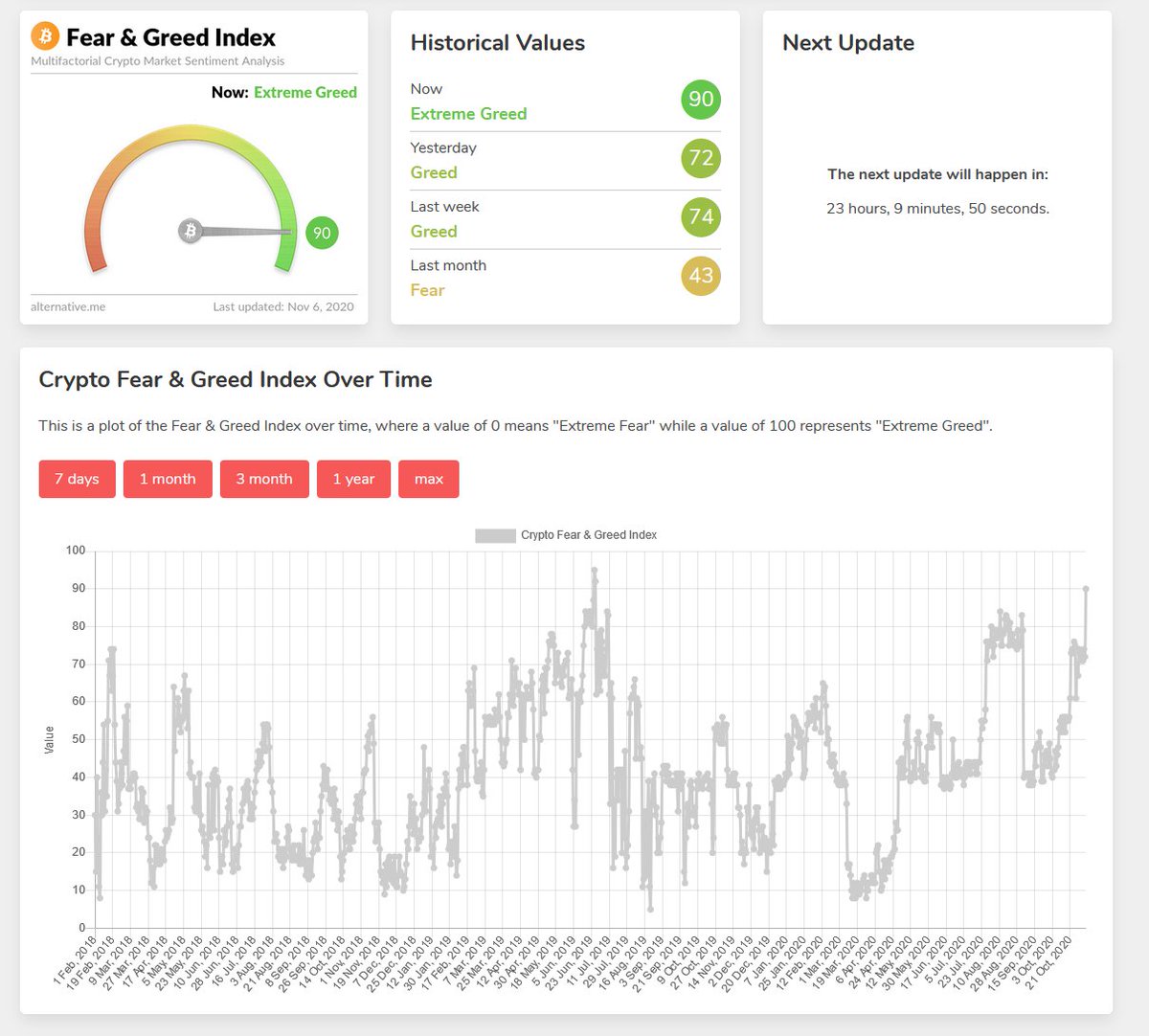1149x1036 pixels.
Task: Click the yellow 43 badge for Last month
Action: [700, 276]
